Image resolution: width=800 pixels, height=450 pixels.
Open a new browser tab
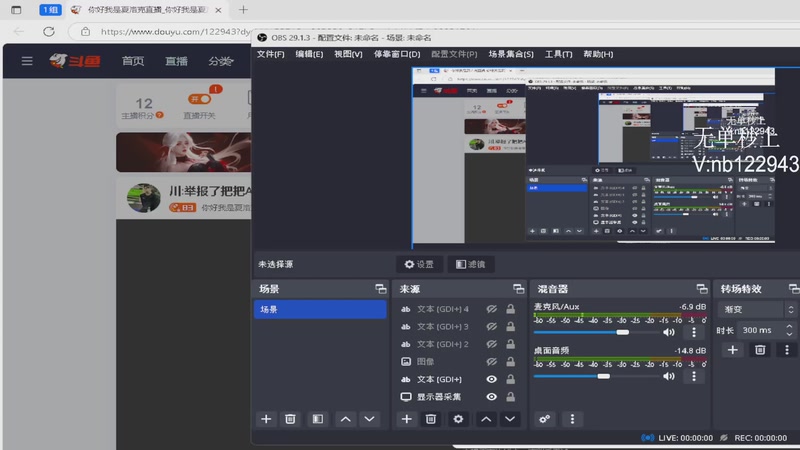tap(243, 10)
